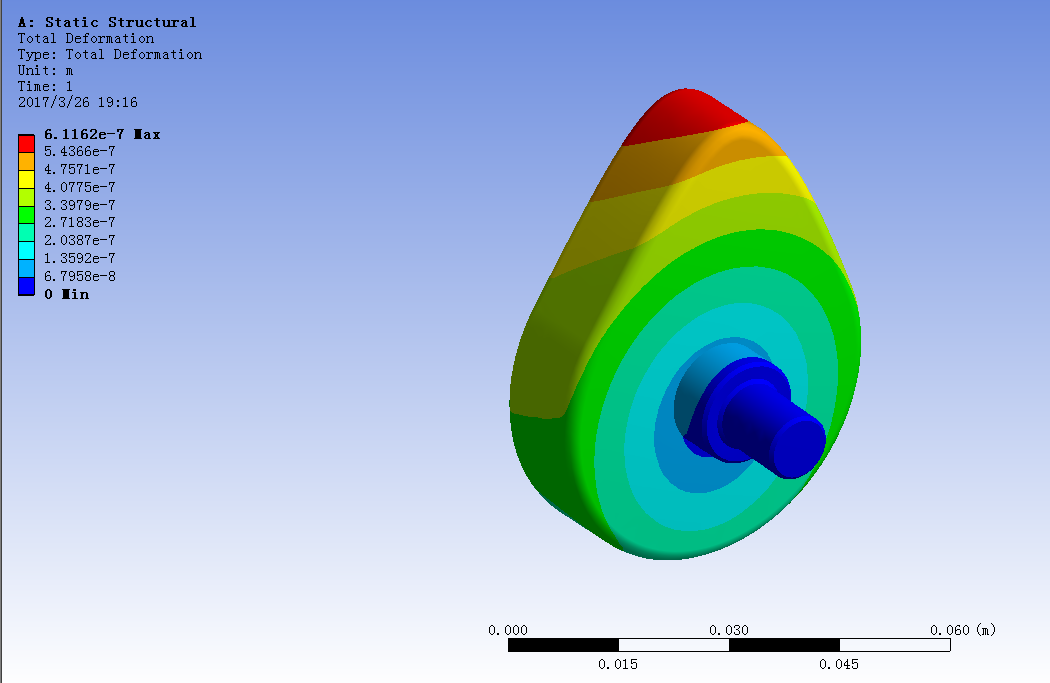1050x683 pixels.
Task: Click the 'Time: 1' line
Action: [x=46, y=86]
